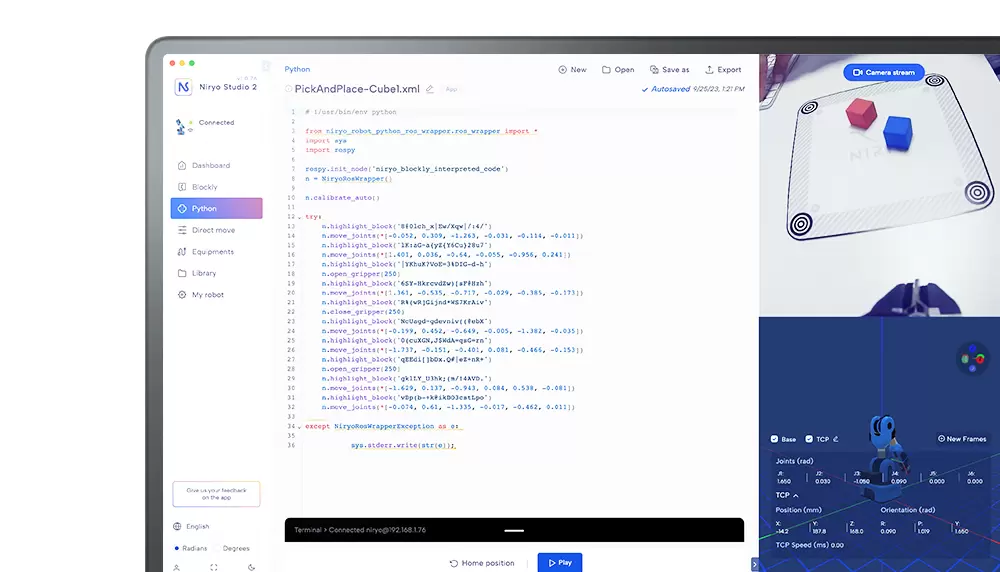This screenshot has height=572, width=1000.
Task: Open the Blockly editor from sidebar
Action: pyautogui.click(x=204, y=187)
